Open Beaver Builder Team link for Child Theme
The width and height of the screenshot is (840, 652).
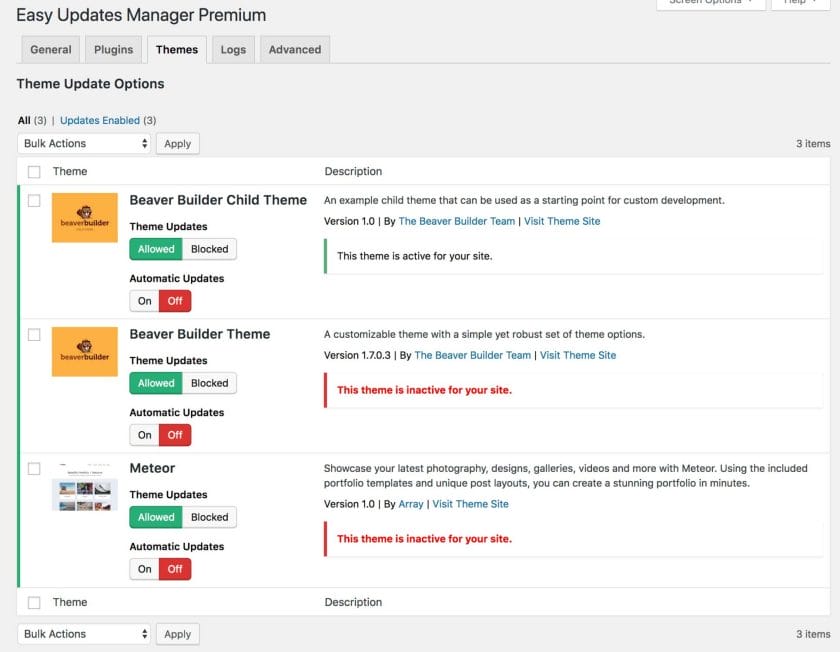click(x=456, y=221)
